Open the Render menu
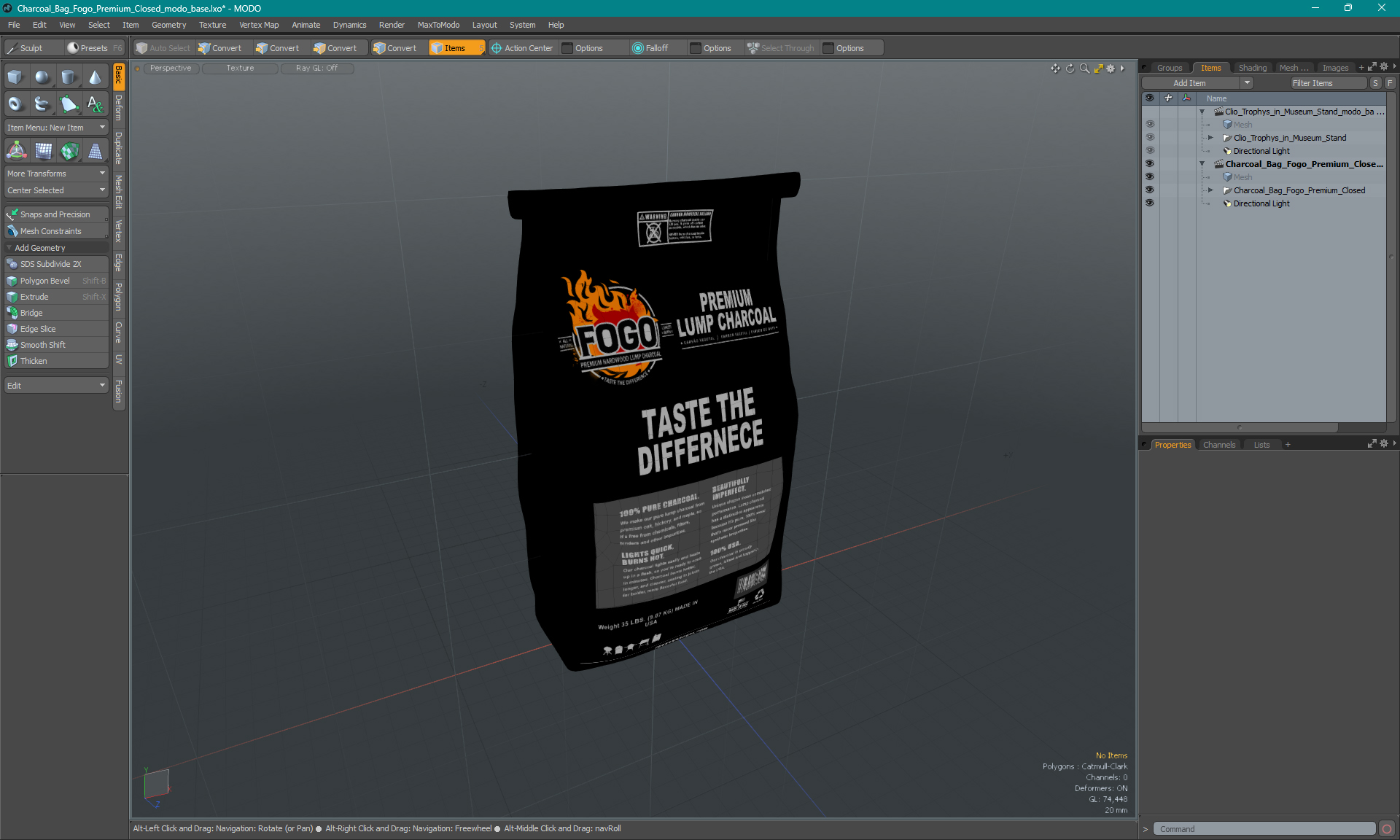The width and height of the screenshot is (1400, 840). [x=392, y=25]
